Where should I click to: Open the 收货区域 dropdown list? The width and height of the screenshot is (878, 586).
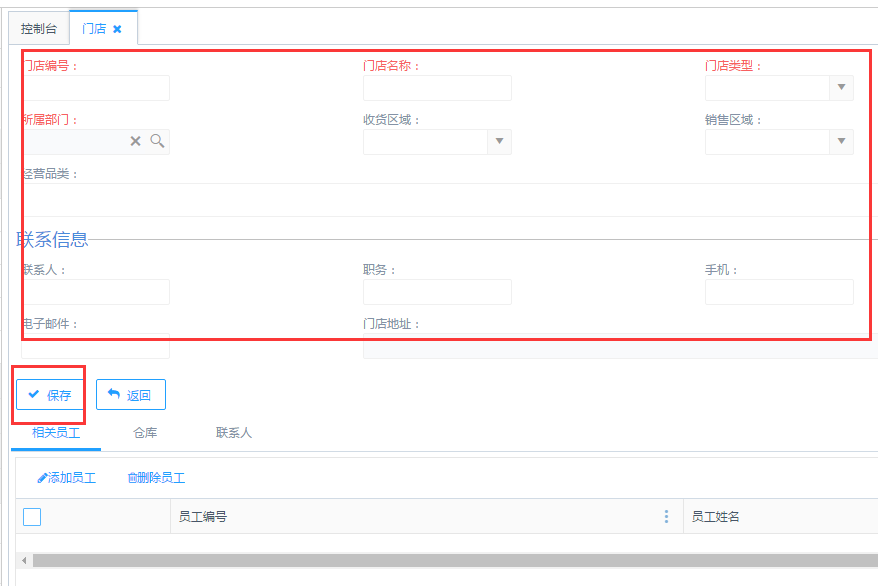pos(499,142)
